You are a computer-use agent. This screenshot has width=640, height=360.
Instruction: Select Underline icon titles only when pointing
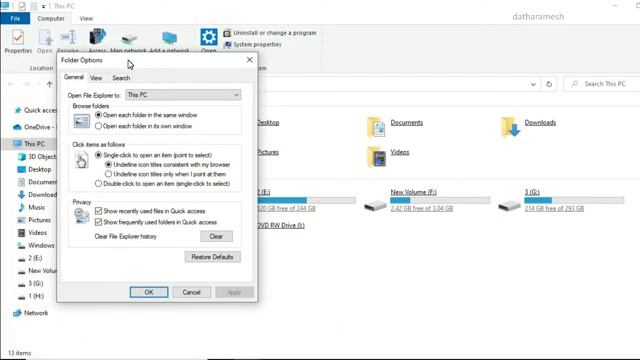tap(108, 174)
